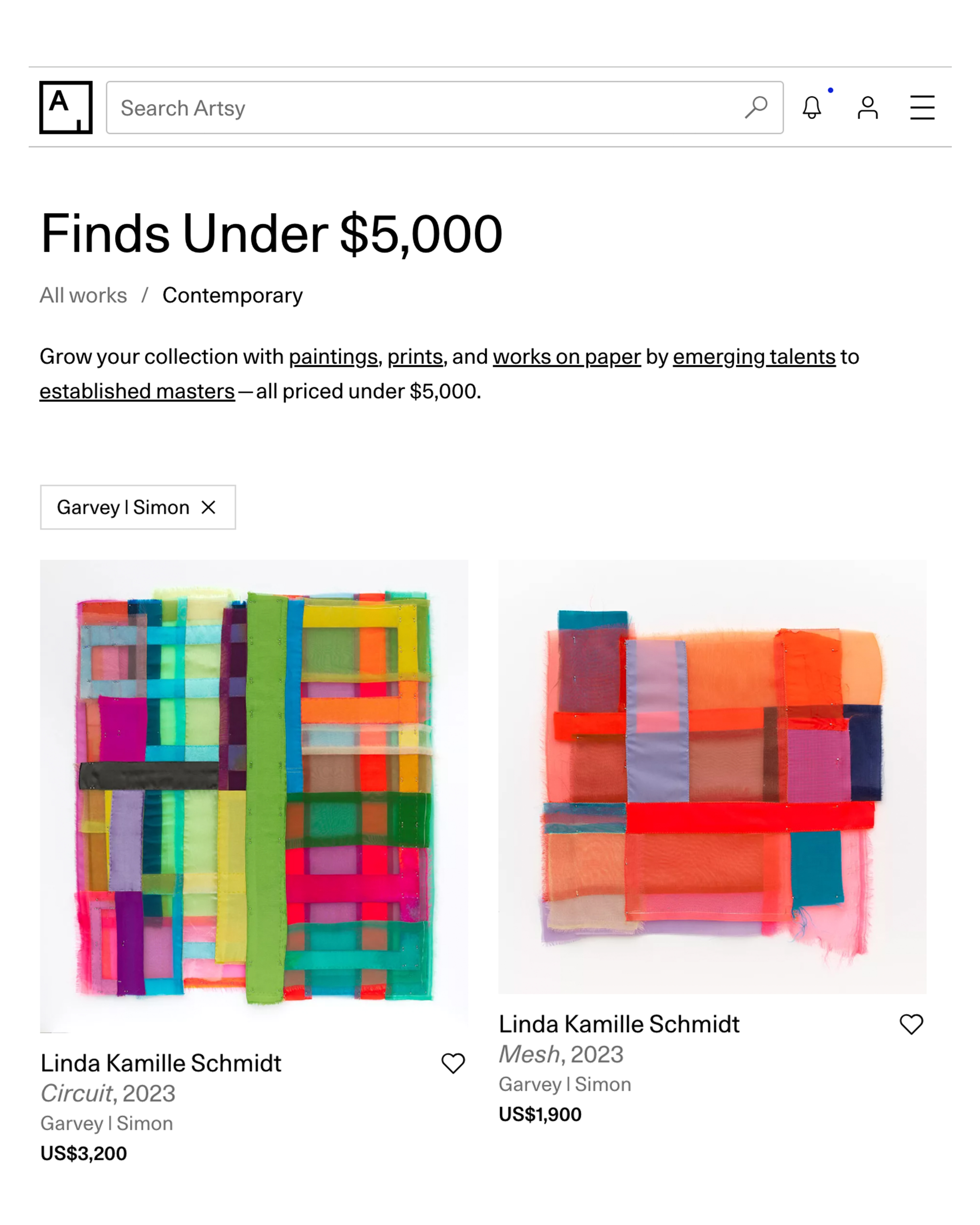This screenshot has width=980, height=1225.
Task: Save Mesh artwork with heart icon
Action: click(x=911, y=1024)
